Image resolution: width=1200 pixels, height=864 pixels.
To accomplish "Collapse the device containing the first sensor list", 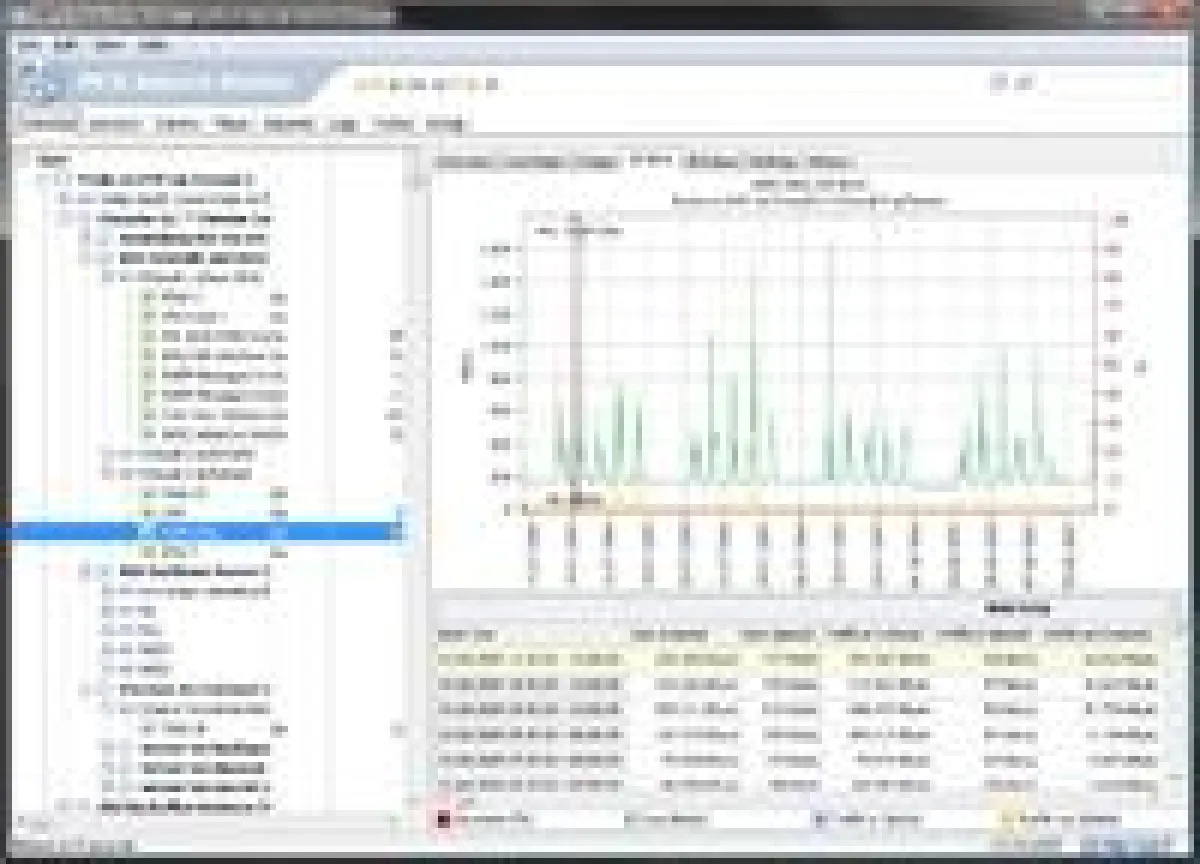I will click(x=112, y=277).
